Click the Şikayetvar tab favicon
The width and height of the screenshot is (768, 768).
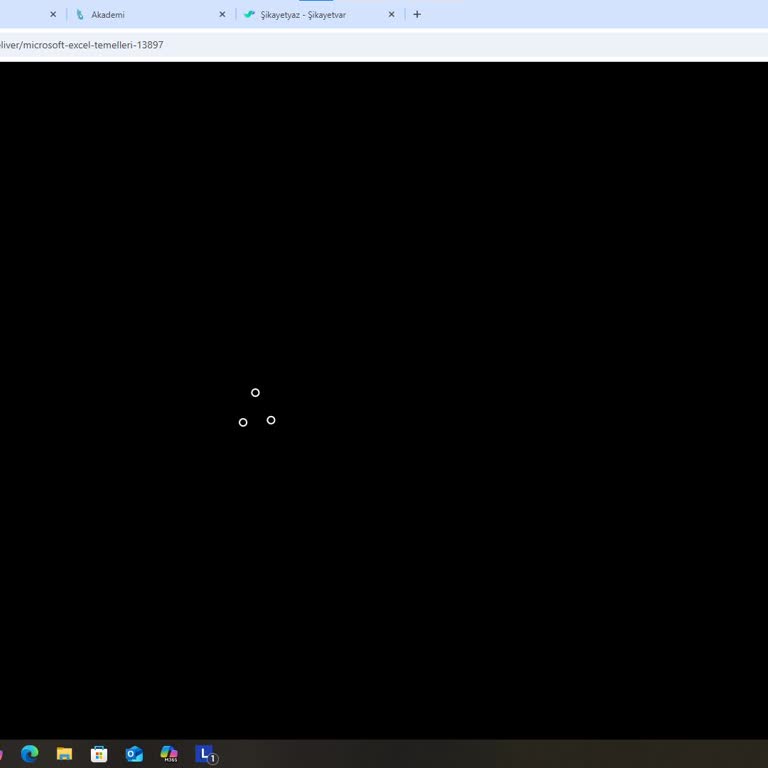click(x=250, y=15)
